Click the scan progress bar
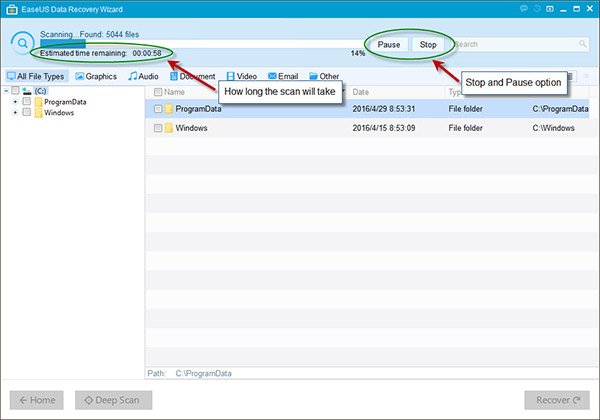Image resolution: width=600 pixels, height=420 pixels. point(200,44)
